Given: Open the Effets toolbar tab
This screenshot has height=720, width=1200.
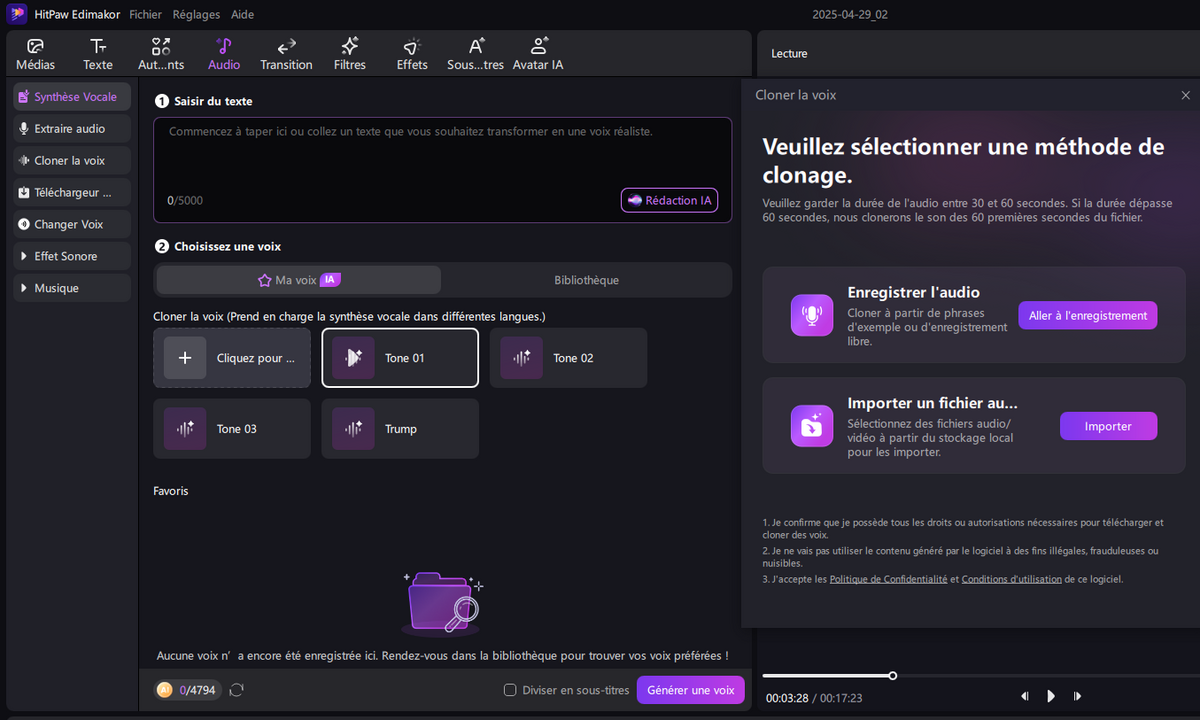Looking at the screenshot, I should point(412,54).
